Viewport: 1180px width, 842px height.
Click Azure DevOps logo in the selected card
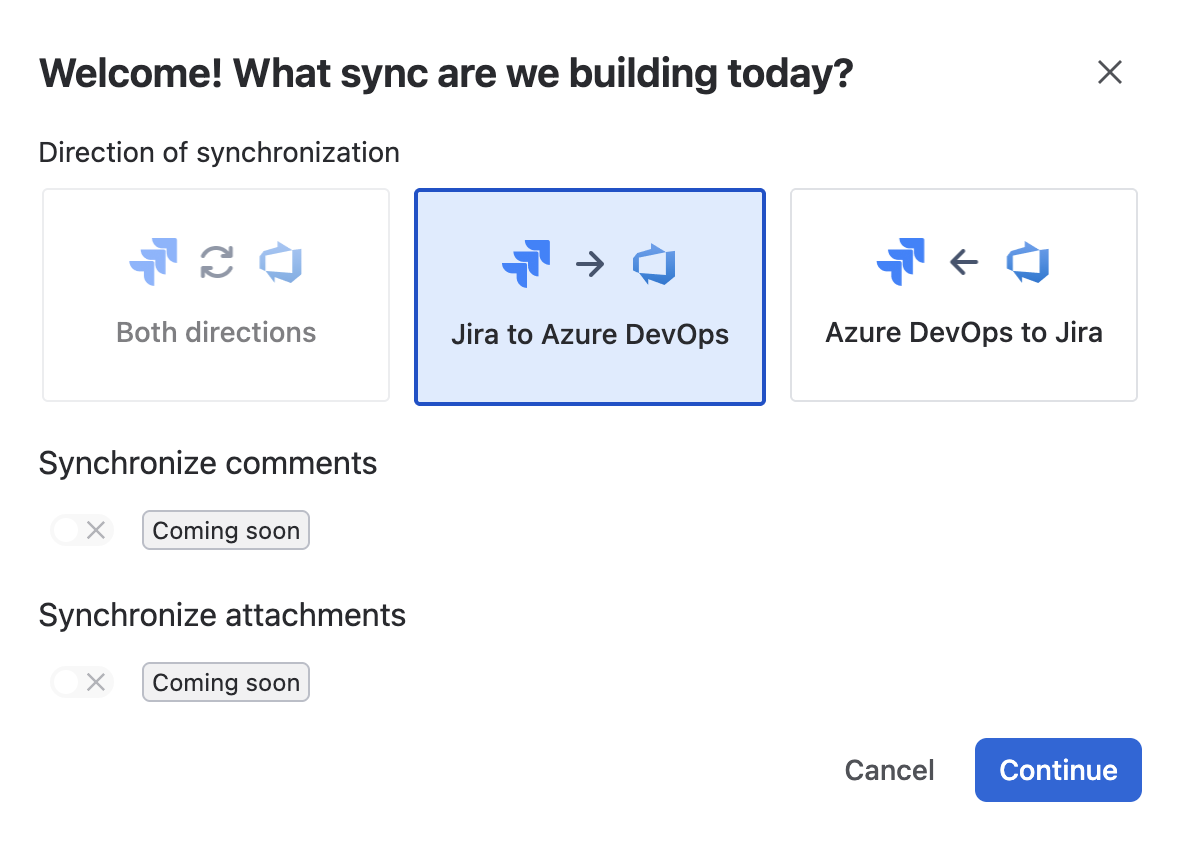[654, 264]
